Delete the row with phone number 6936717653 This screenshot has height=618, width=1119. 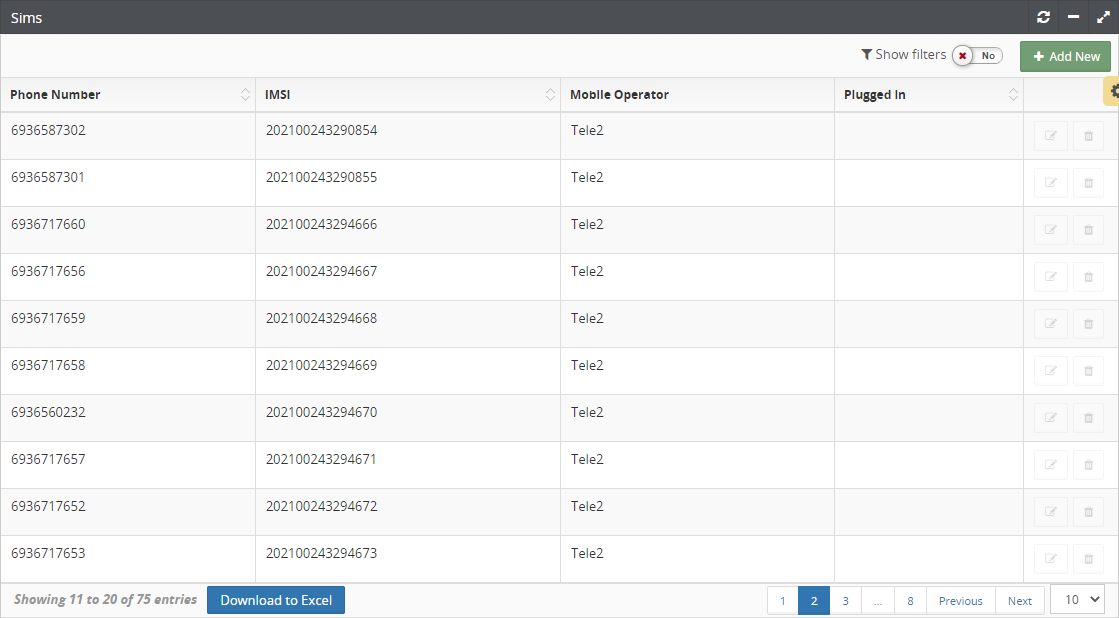(1088, 559)
